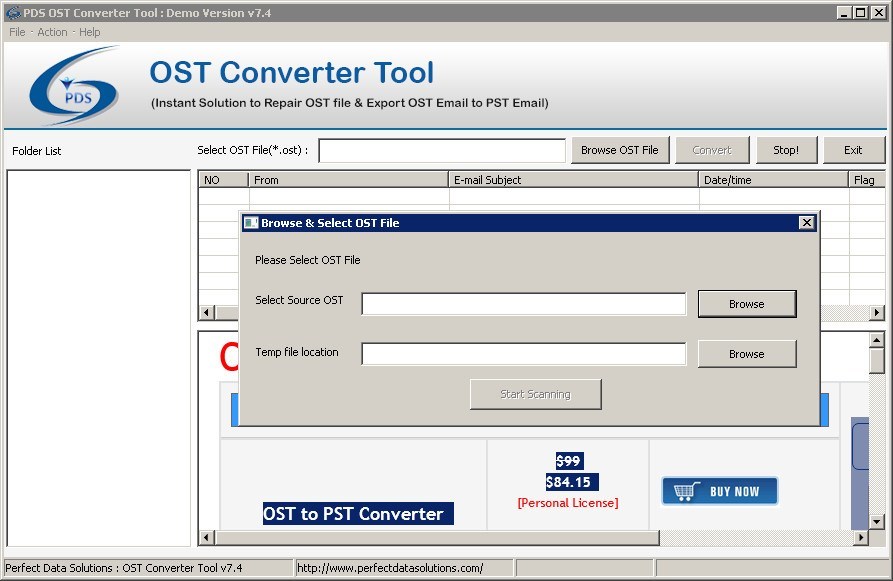
Task: Click the From column header
Action: click(349, 180)
